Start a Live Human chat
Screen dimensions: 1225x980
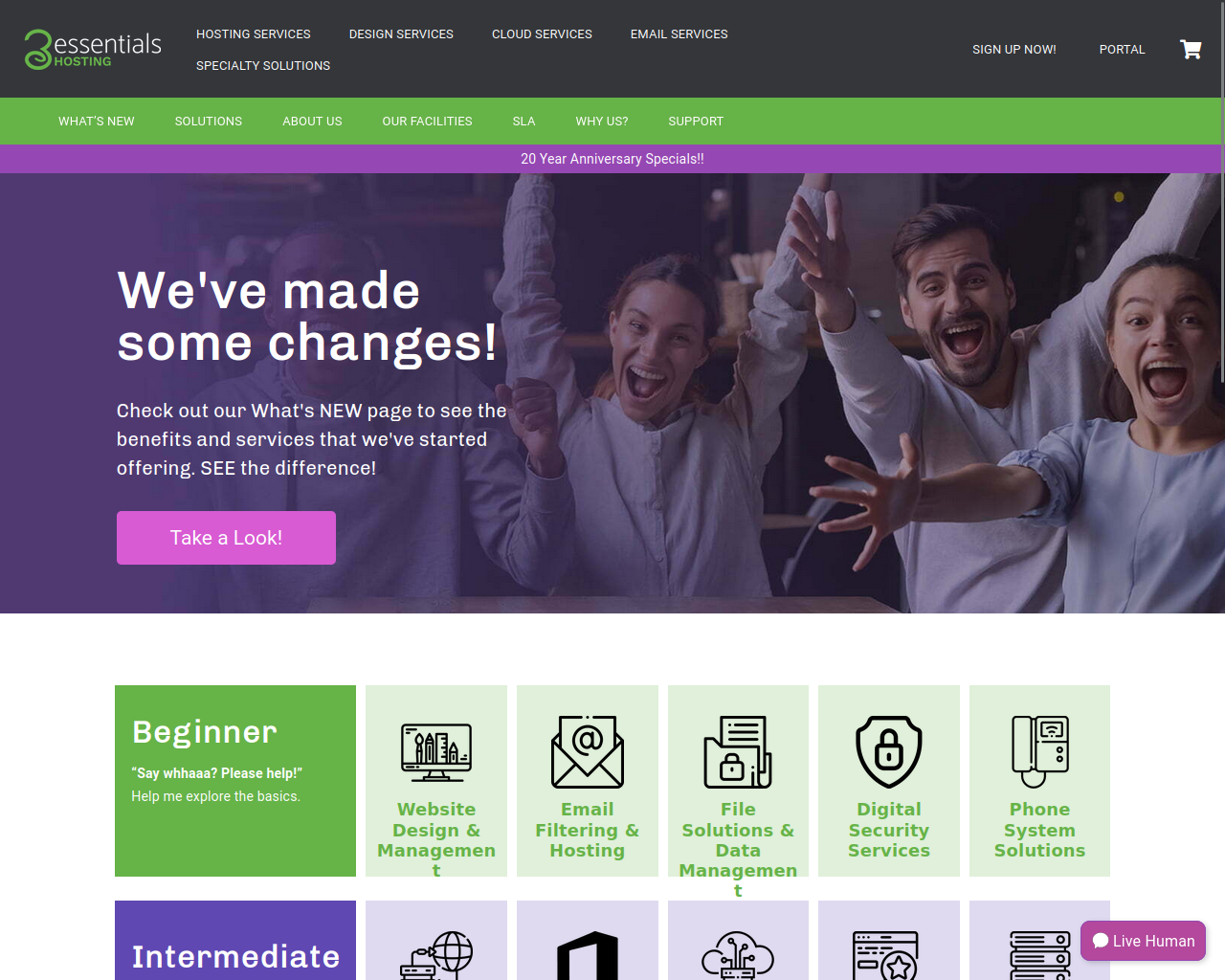click(1143, 941)
